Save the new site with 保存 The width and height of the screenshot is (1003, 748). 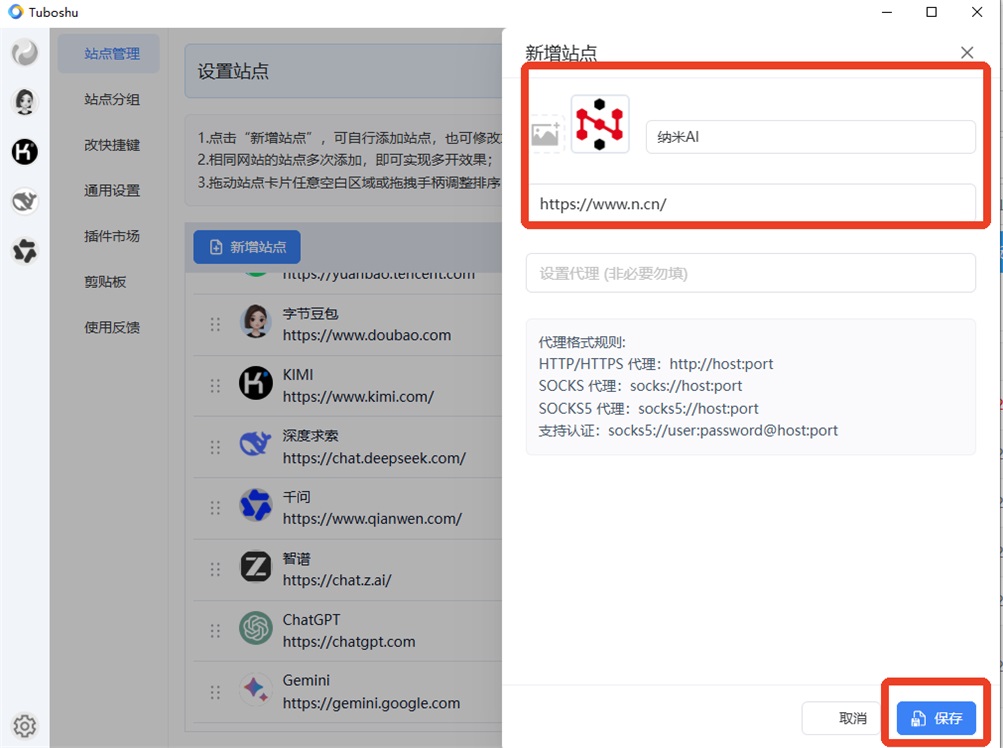936,718
